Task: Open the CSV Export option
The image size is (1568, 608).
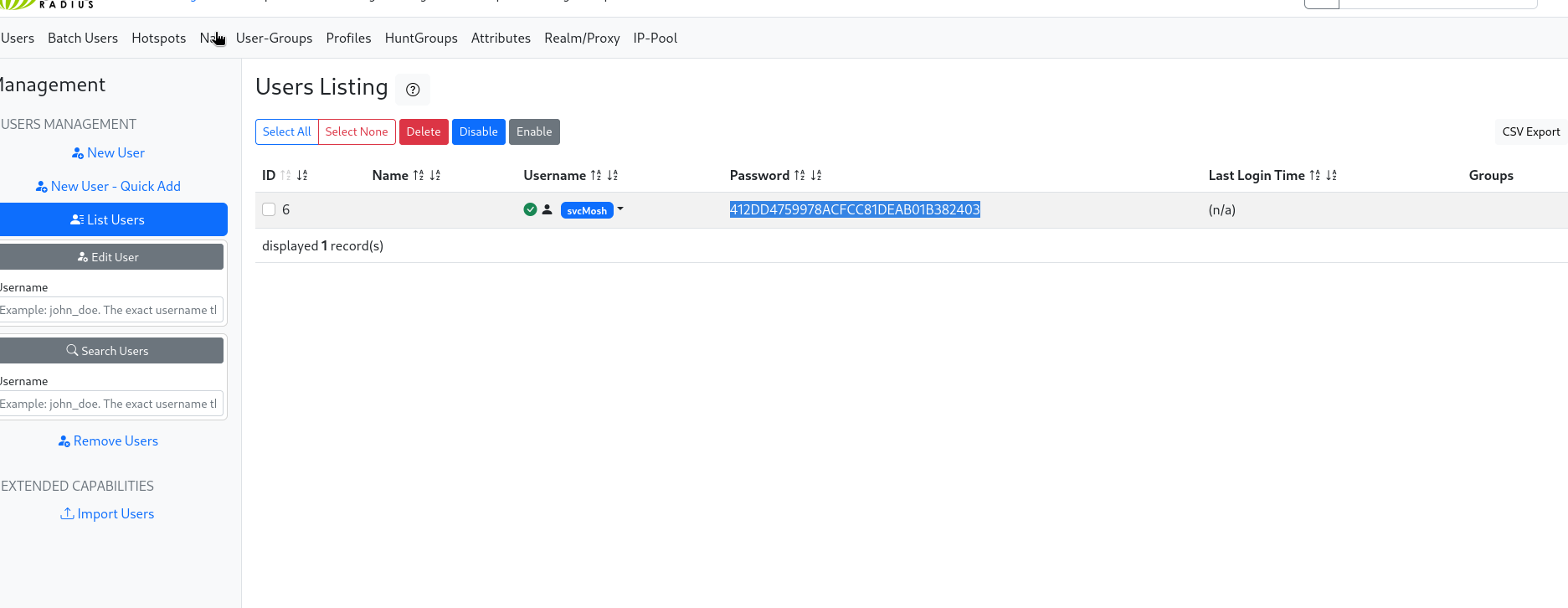Action: tap(1530, 131)
